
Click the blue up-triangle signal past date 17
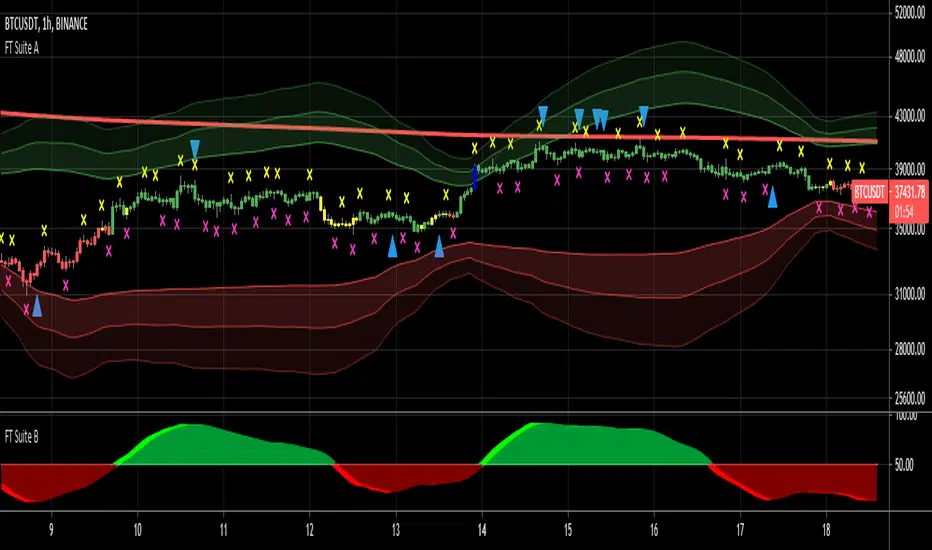(x=772, y=197)
